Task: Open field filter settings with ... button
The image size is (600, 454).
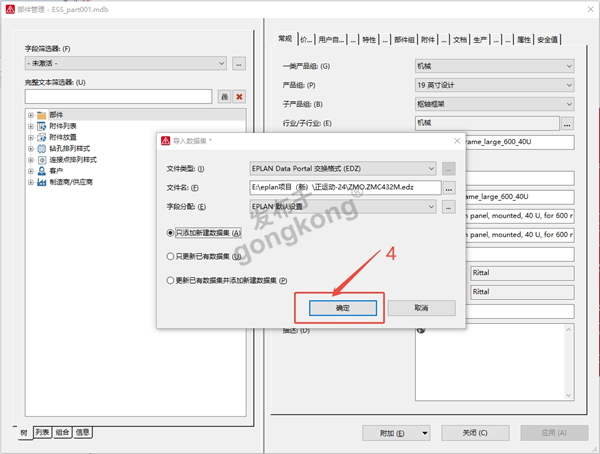Action: 239,64
